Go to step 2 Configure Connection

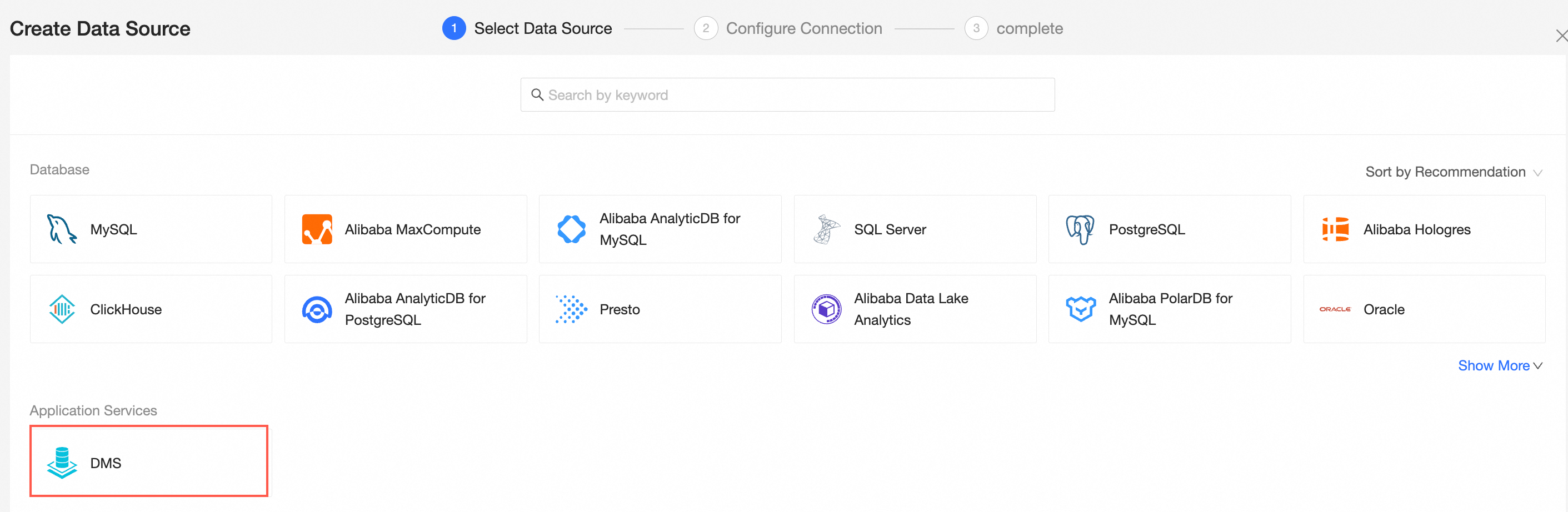click(788, 28)
